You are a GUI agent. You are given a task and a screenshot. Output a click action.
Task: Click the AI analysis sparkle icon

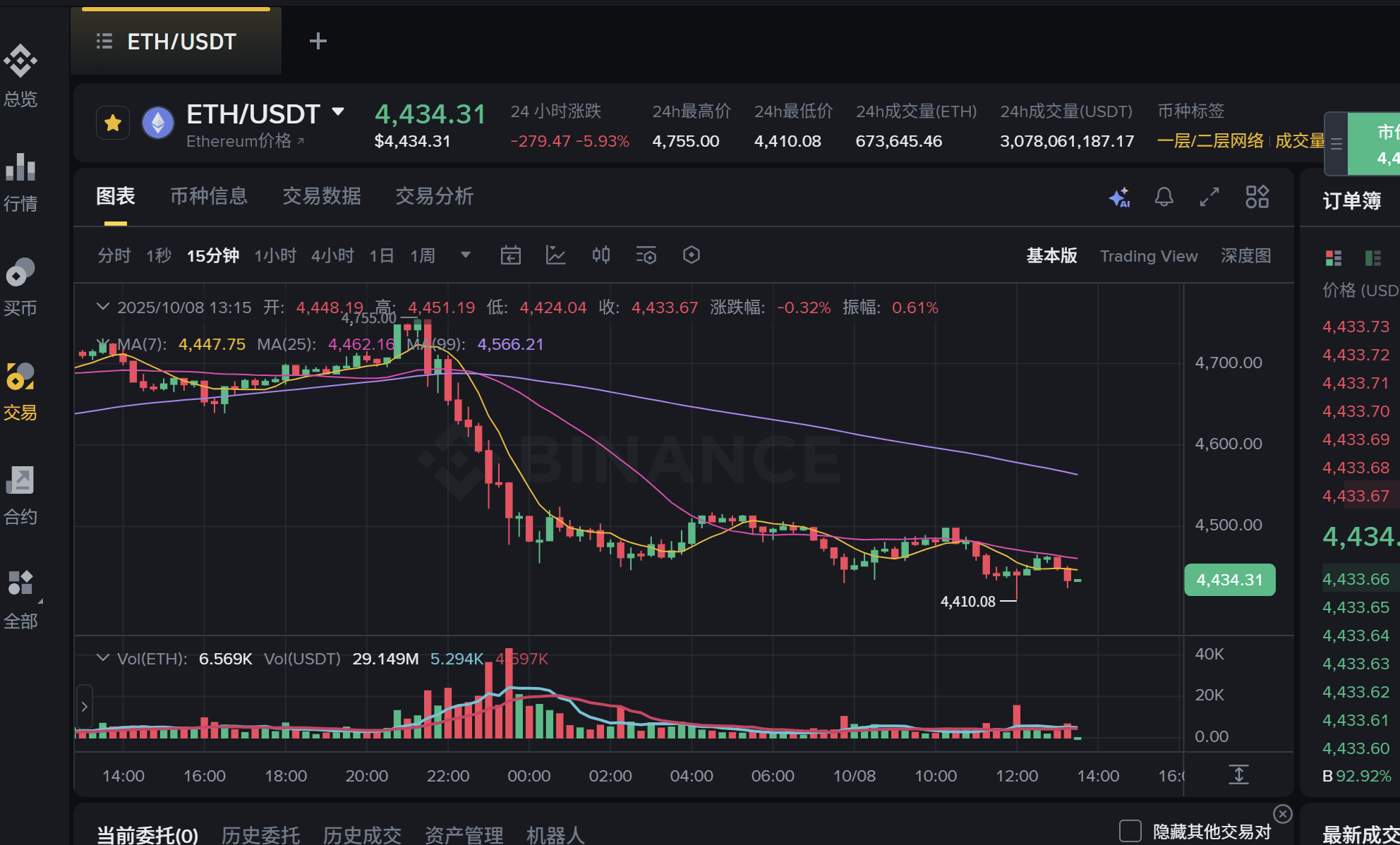[x=1119, y=197]
